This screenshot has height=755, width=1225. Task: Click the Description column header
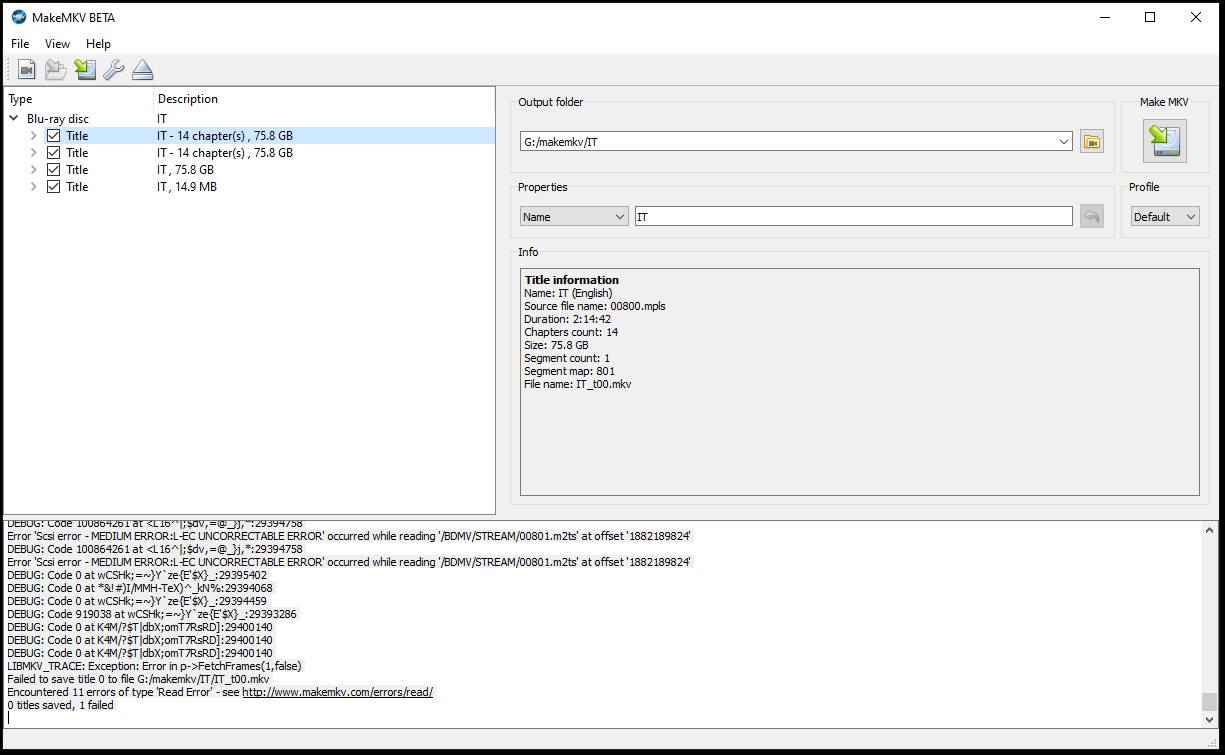[x=188, y=99]
